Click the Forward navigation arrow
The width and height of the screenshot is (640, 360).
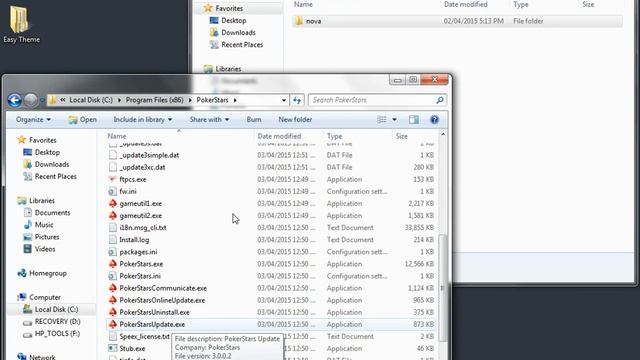pos(31,100)
